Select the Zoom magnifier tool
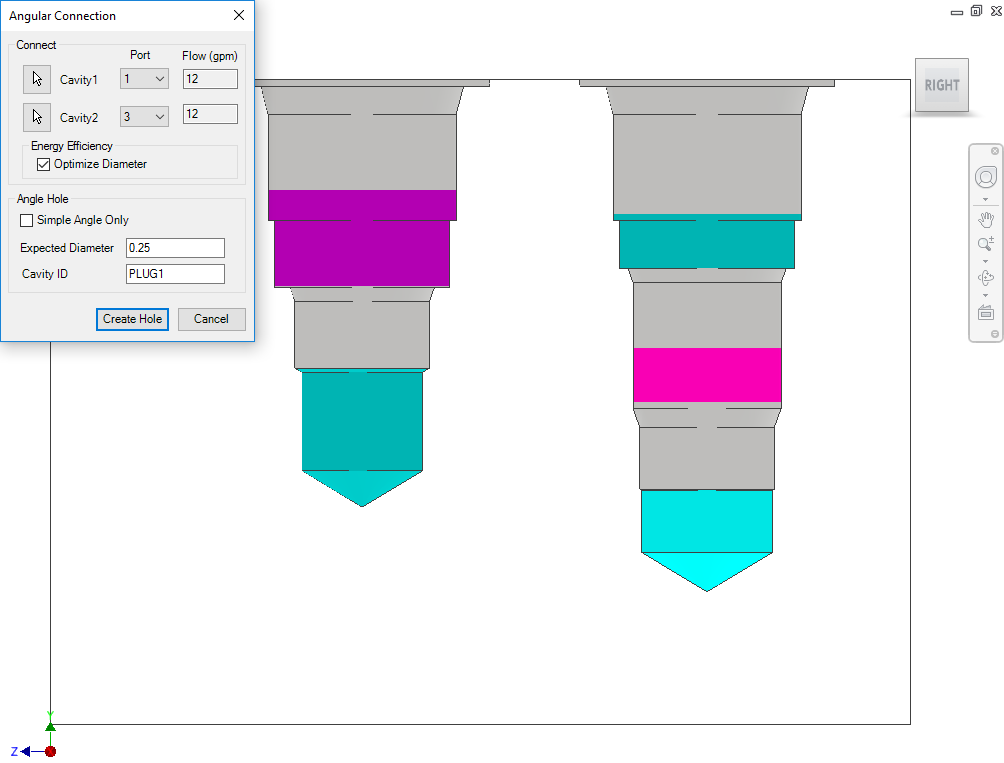 pyautogui.click(x=986, y=244)
